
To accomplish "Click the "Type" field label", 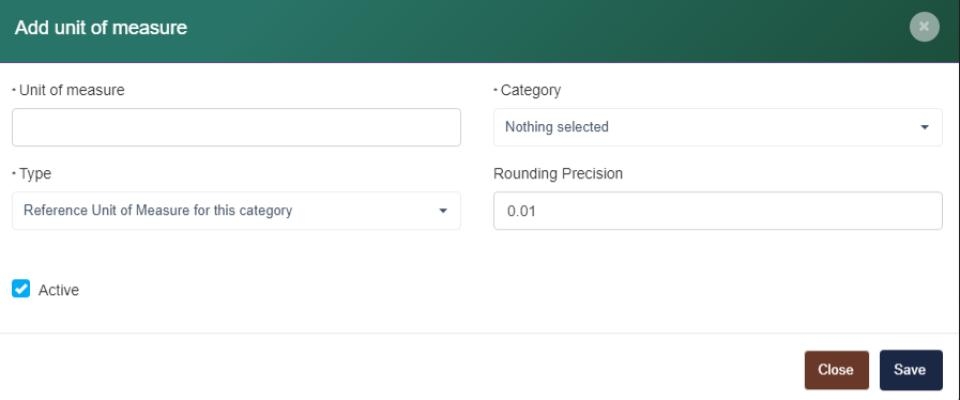I will point(35,174).
